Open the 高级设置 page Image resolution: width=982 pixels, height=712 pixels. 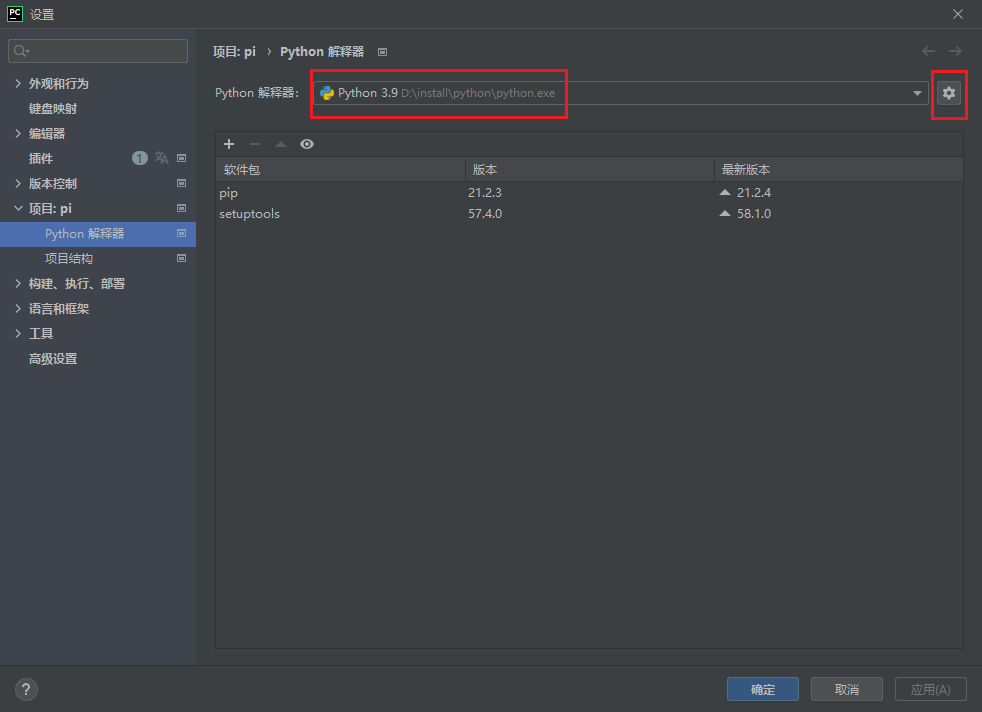tap(53, 359)
